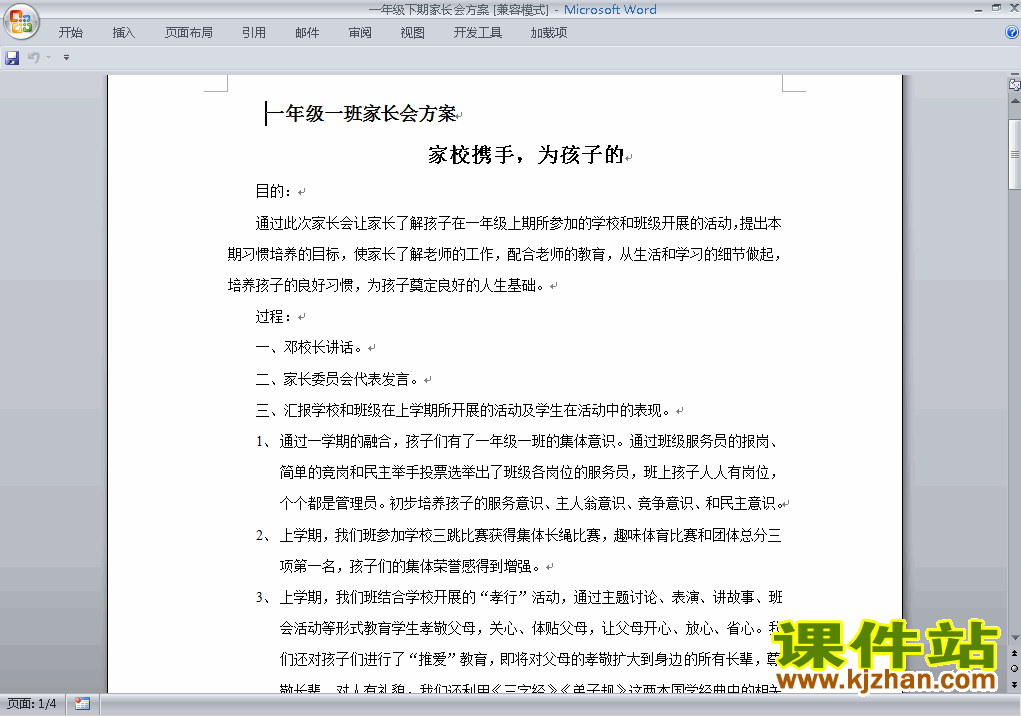
Task: Click the line starting 个个都是管理员
Action: 532,503
